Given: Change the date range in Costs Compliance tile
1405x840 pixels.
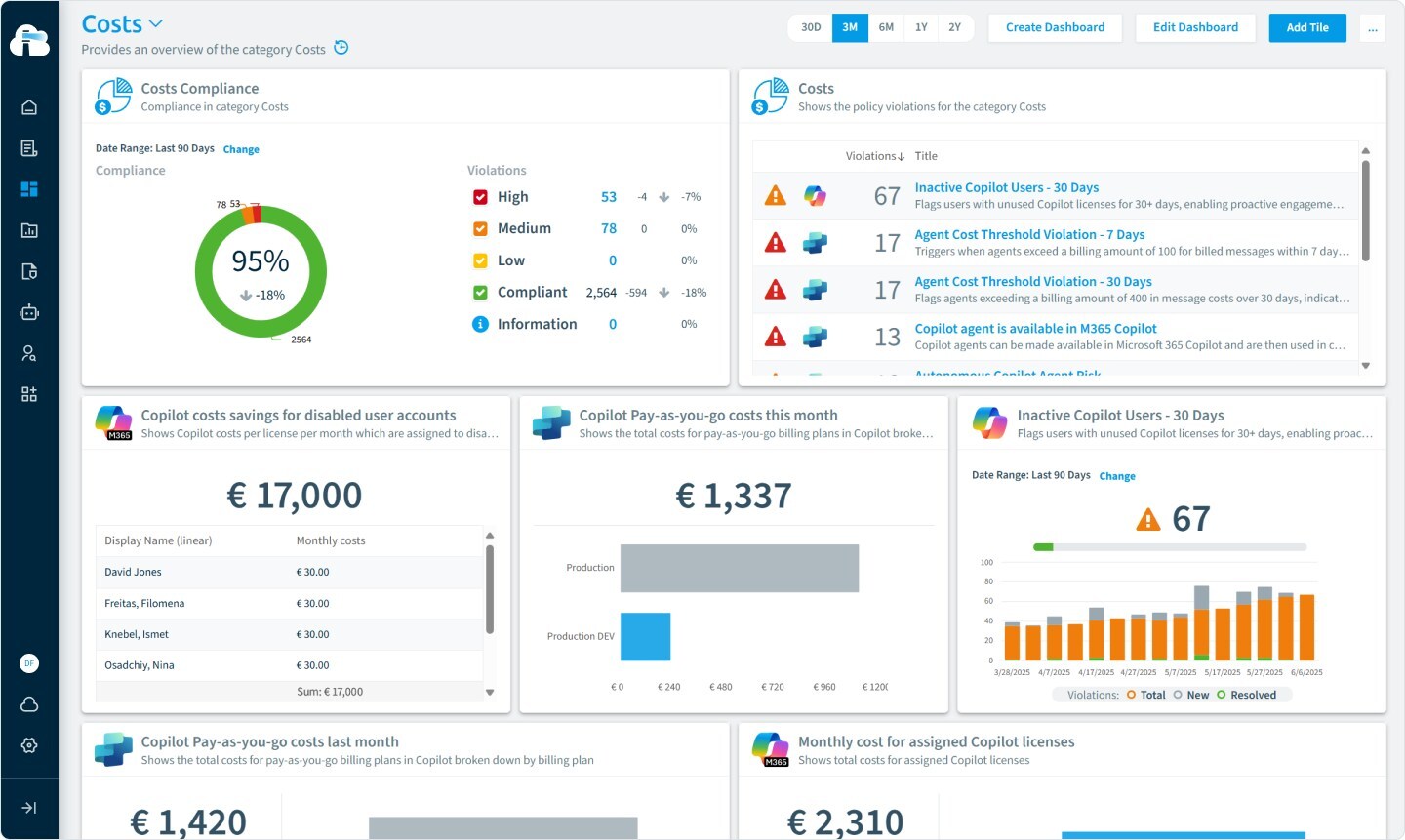Looking at the screenshot, I should (x=241, y=149).
